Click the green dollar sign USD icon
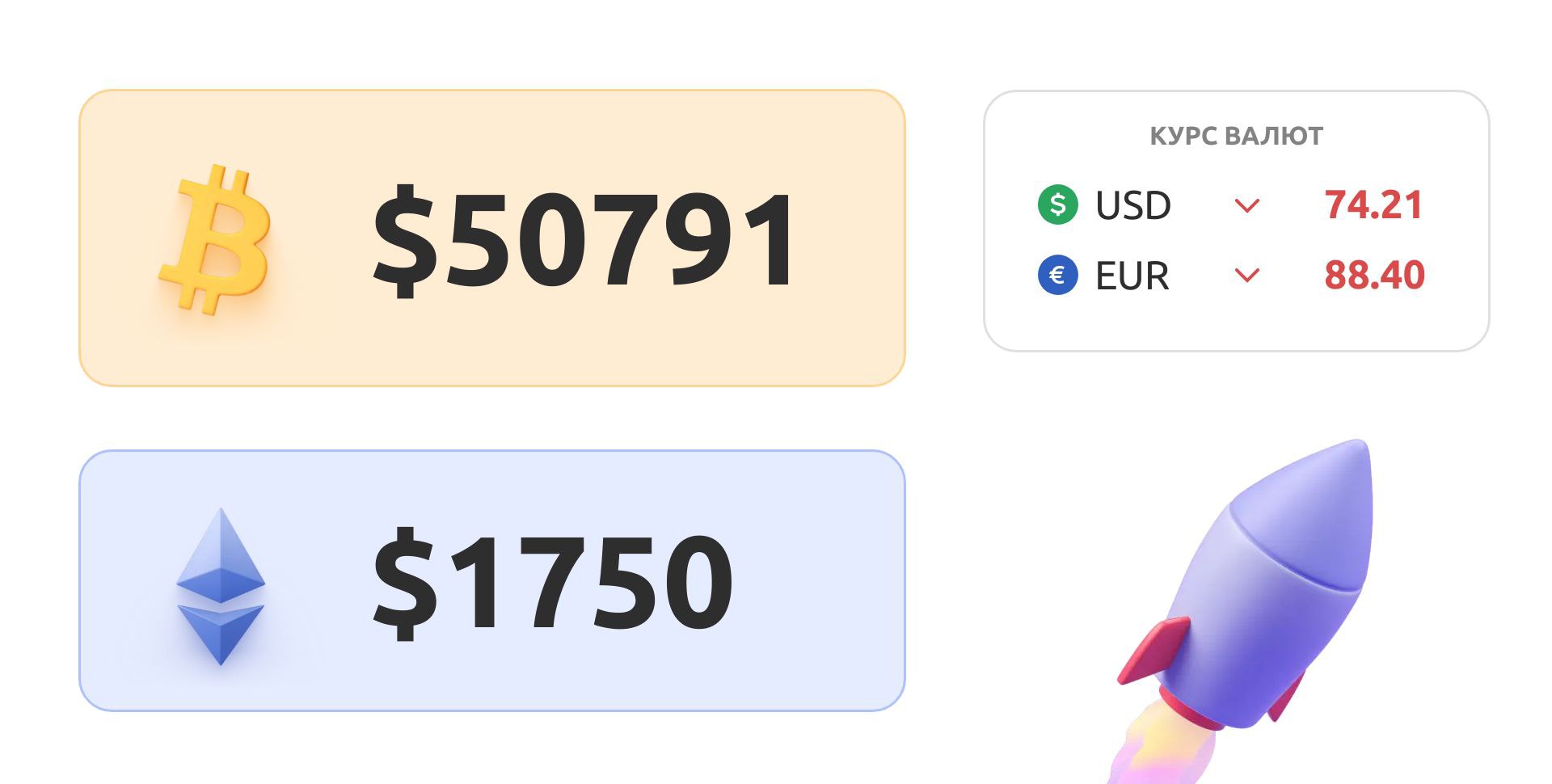This screenshot has width=1552, height=784. click(1057, 204)
